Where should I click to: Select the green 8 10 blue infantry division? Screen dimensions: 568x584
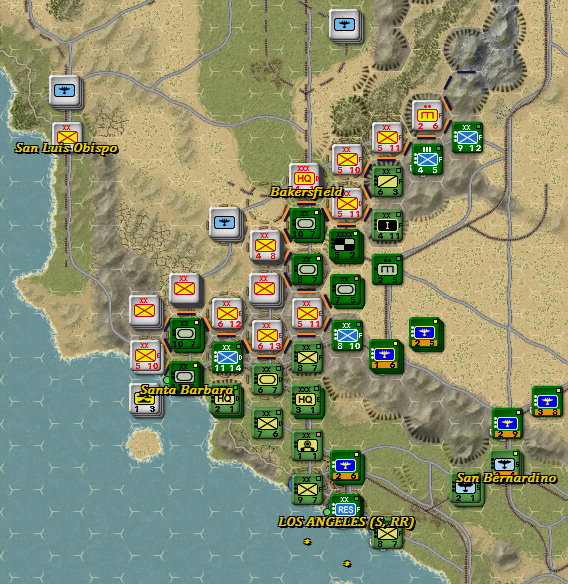point(347,336)
